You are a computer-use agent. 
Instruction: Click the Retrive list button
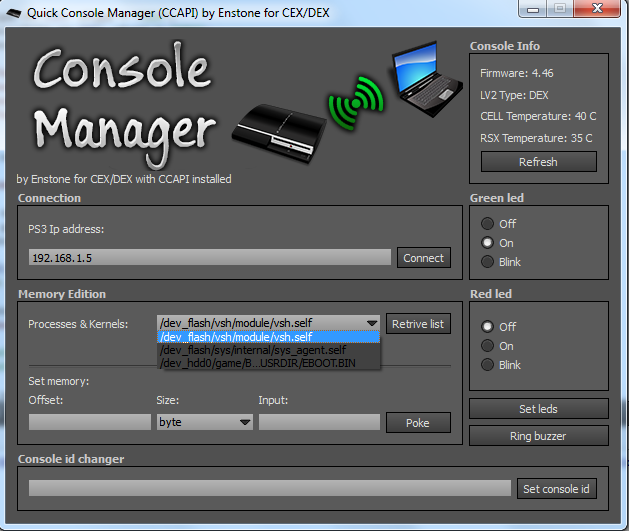pos(418,324)
